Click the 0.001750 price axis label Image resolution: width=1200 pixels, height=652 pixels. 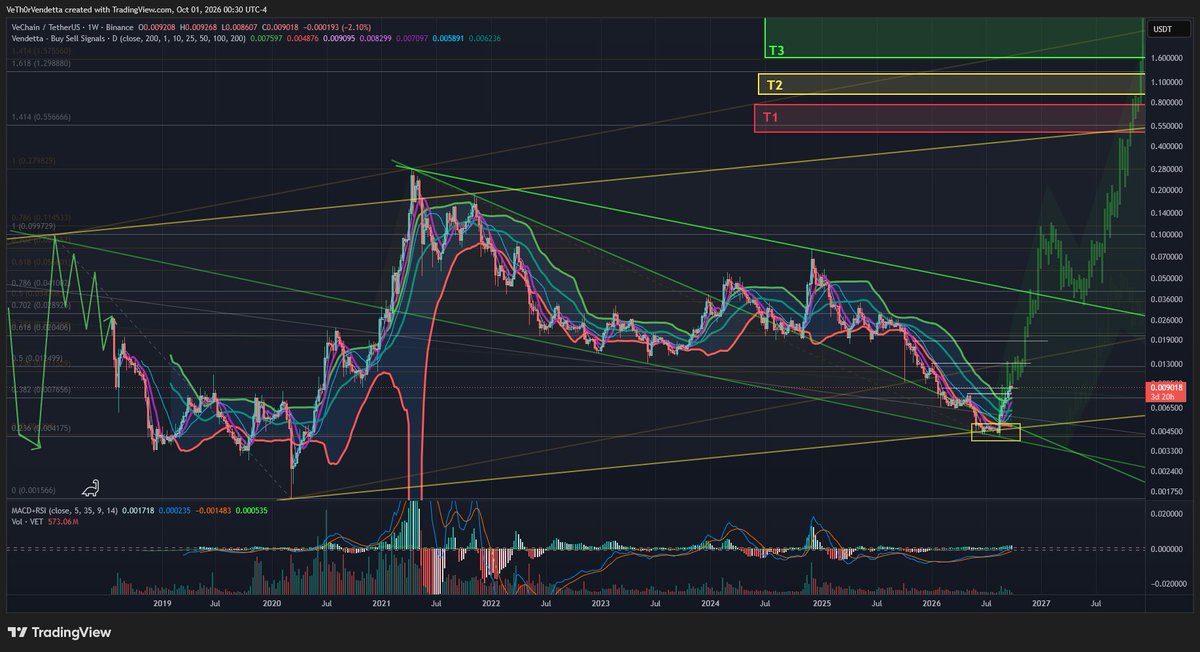[1169, 491]
